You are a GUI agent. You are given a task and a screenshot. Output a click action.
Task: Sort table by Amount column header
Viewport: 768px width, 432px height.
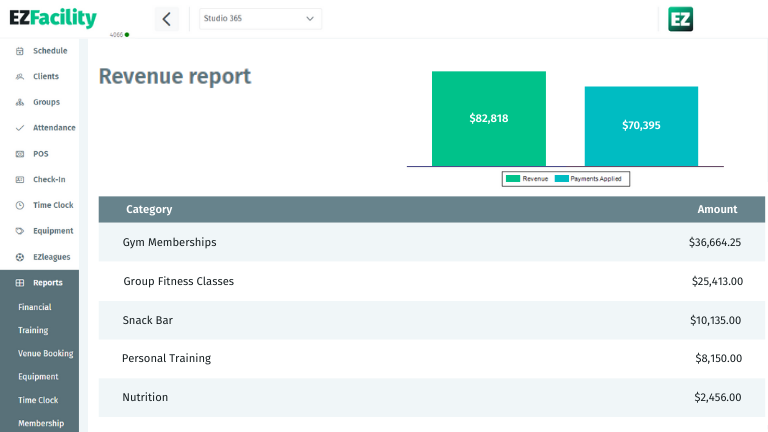(x=717, y=210)
